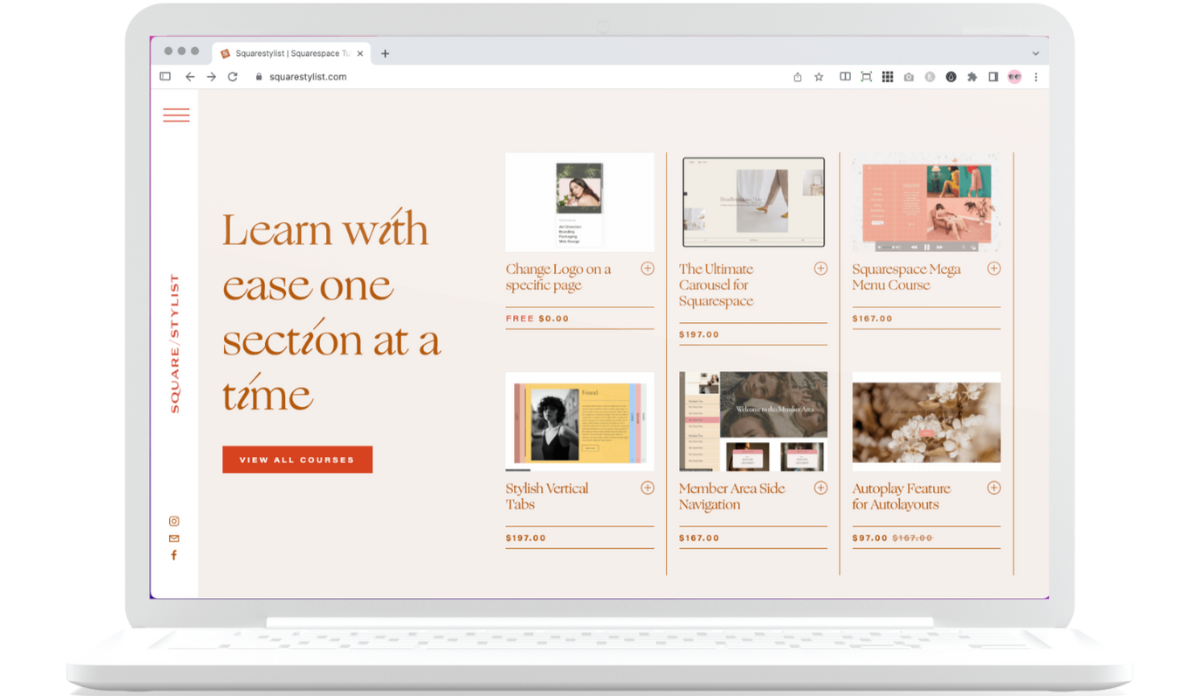Bookmark the page with the star icon
1200x698 pixels.
(819, 77)
